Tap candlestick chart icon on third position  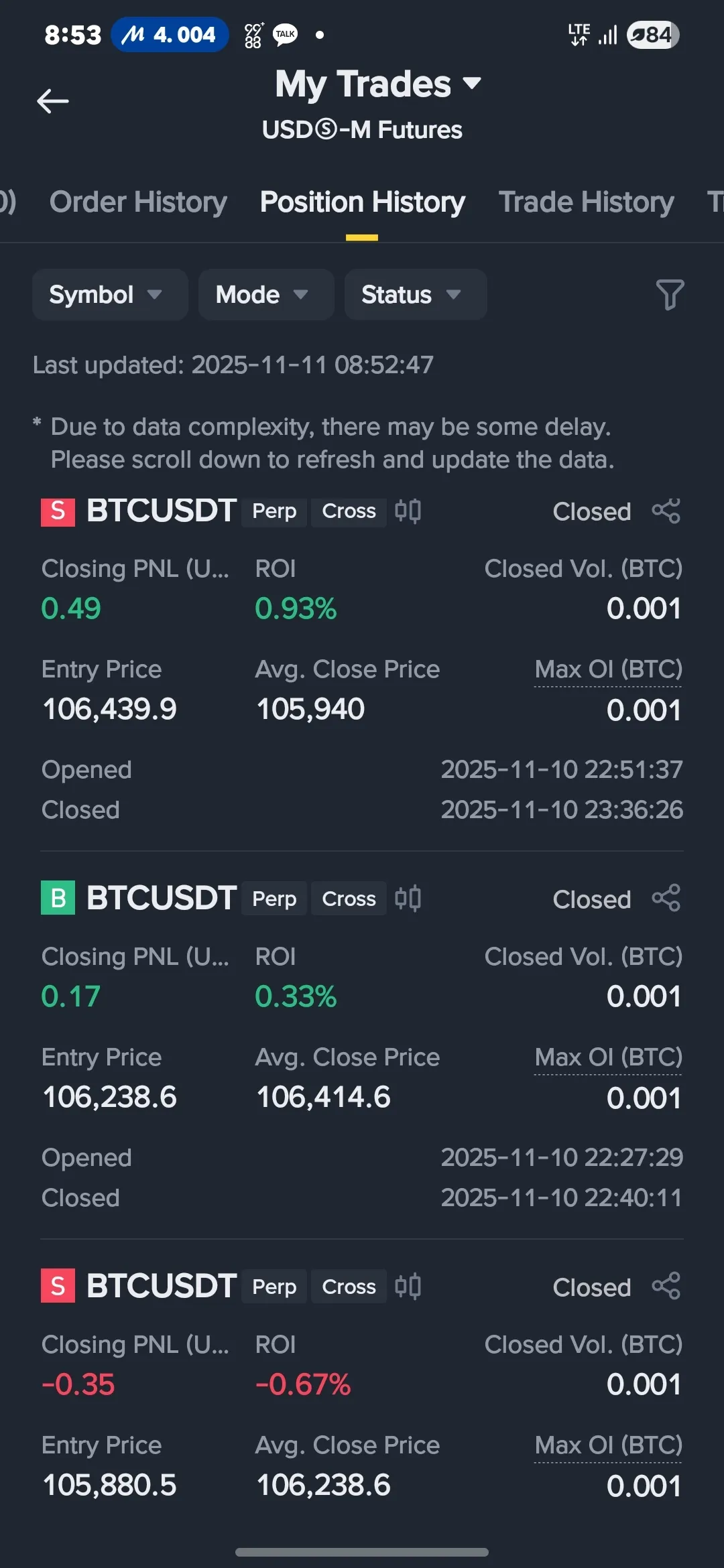coord(408,1287)
